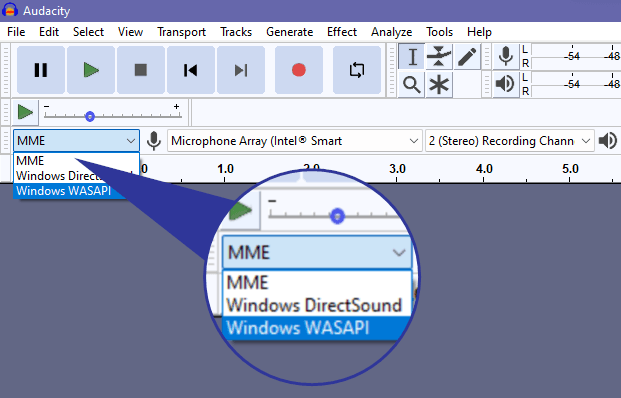Open the View menu
621x398 pixels.
tap(130, 32)
